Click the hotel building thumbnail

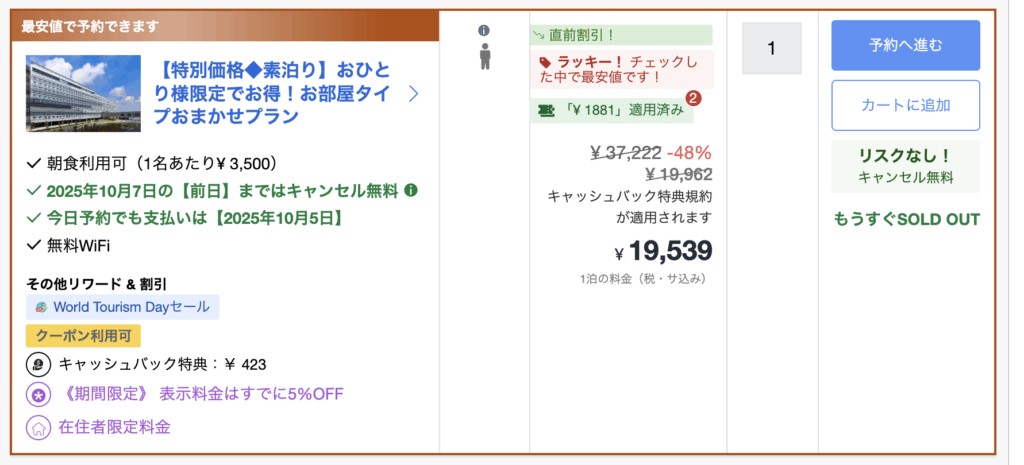point(83,93)
